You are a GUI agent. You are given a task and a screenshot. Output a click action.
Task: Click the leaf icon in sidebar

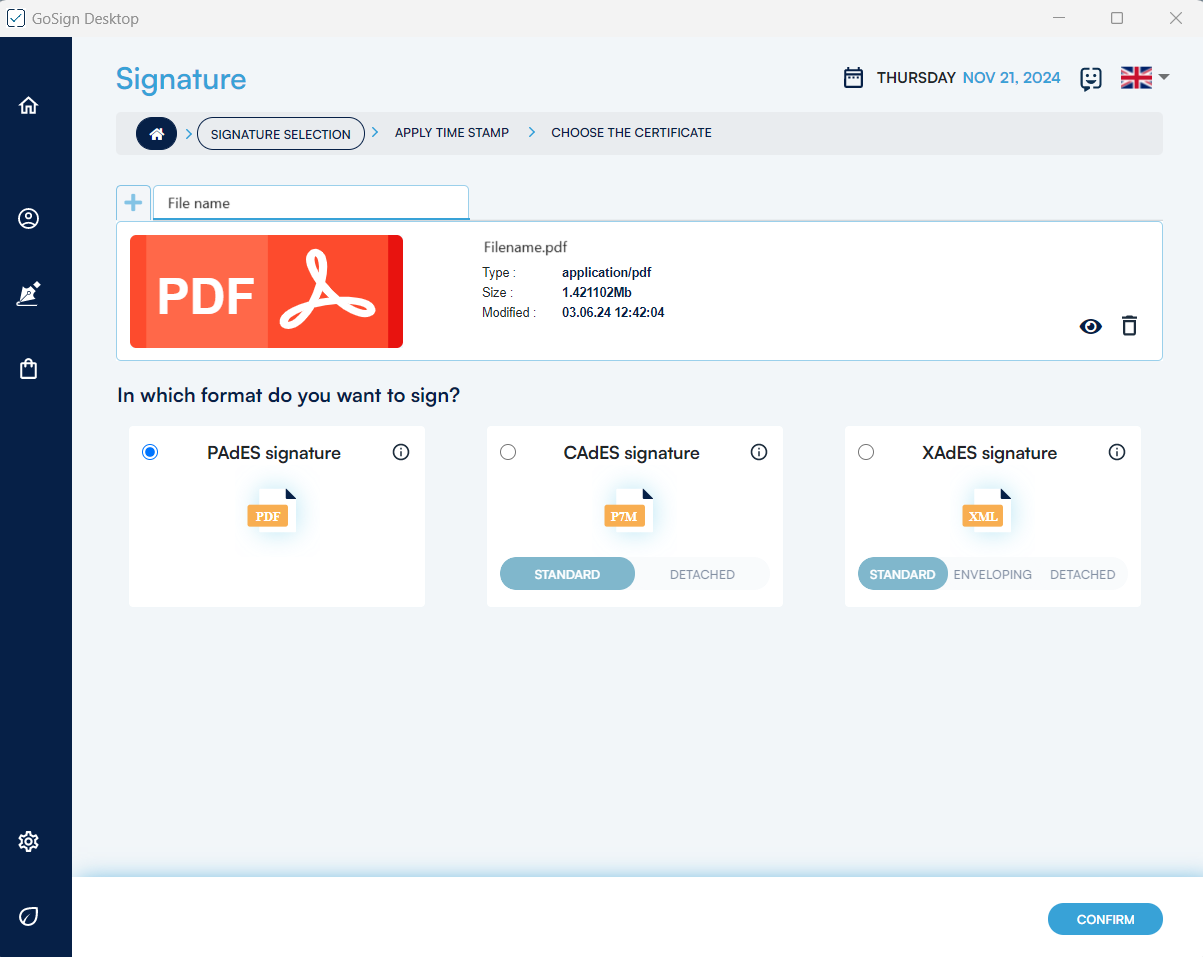pos(28,916)
